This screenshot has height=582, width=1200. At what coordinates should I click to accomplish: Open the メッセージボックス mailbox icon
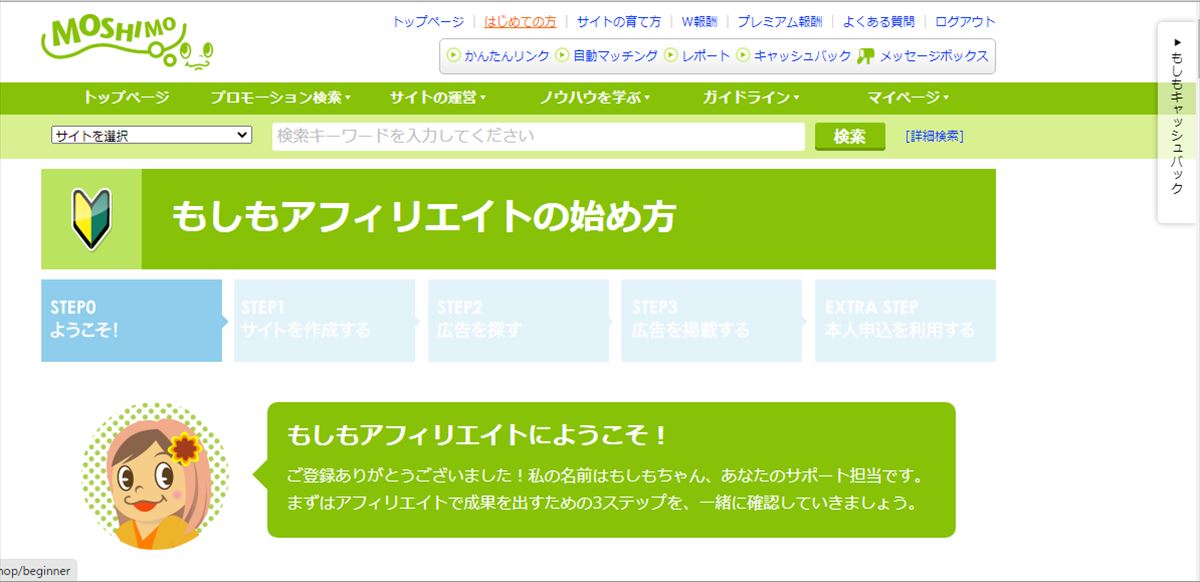(x=866, y=56)
